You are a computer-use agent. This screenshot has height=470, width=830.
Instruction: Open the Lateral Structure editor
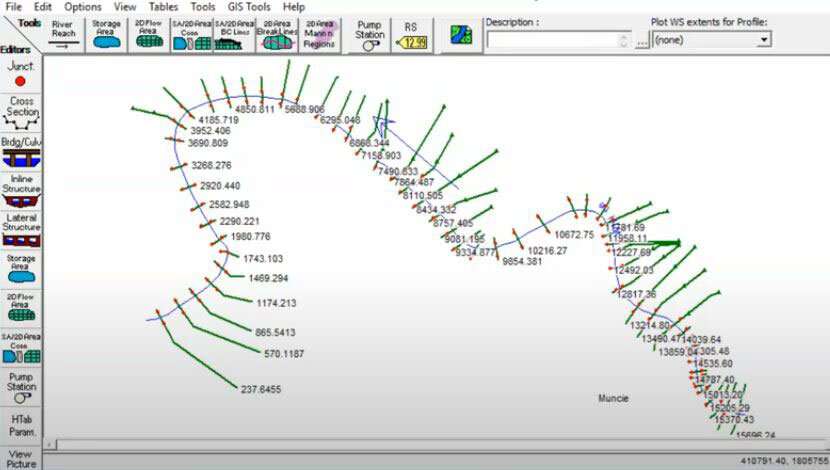tap(21, 231)
